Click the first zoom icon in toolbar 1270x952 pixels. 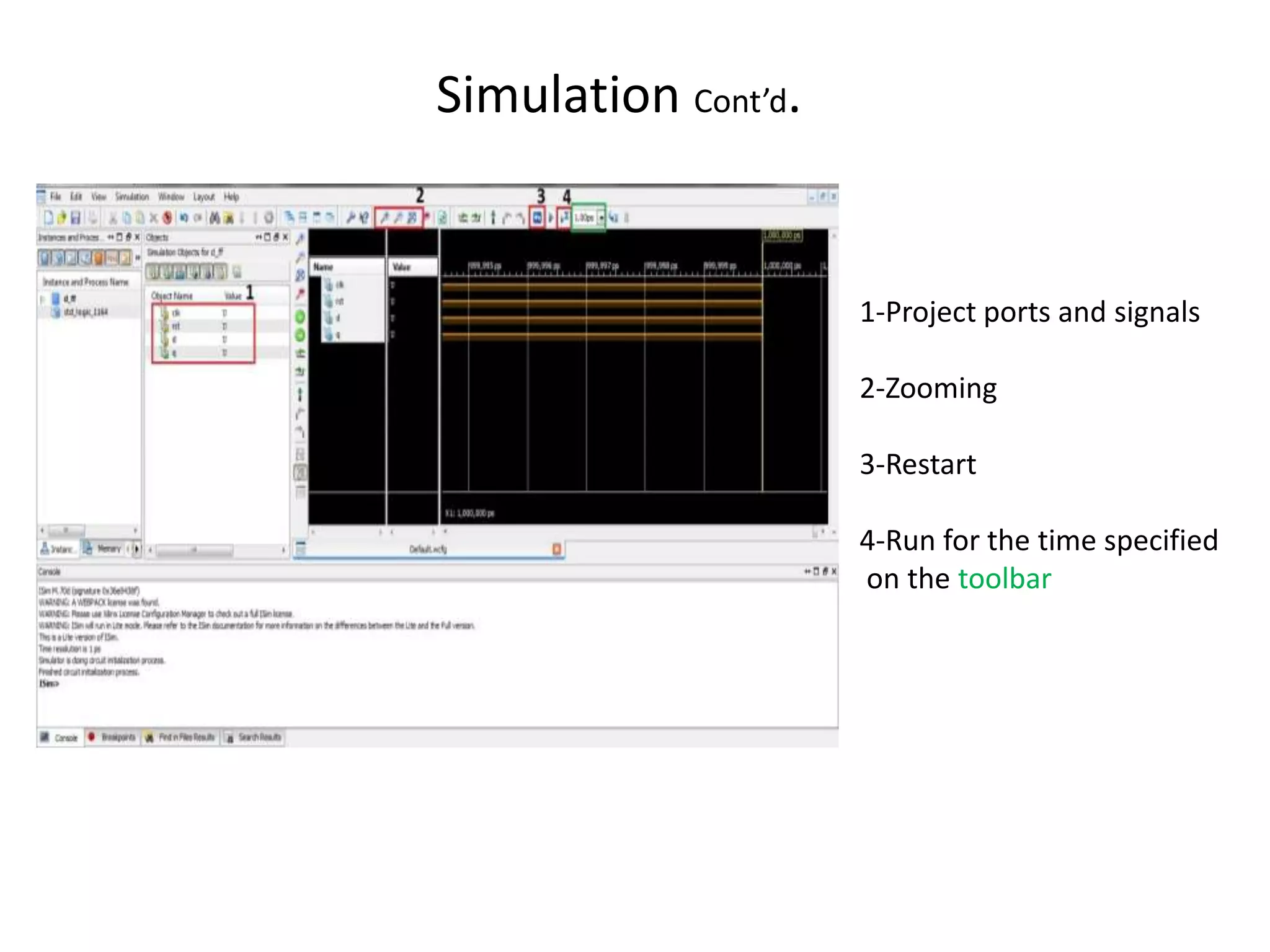pyautogui.click(x=384, y=218)
